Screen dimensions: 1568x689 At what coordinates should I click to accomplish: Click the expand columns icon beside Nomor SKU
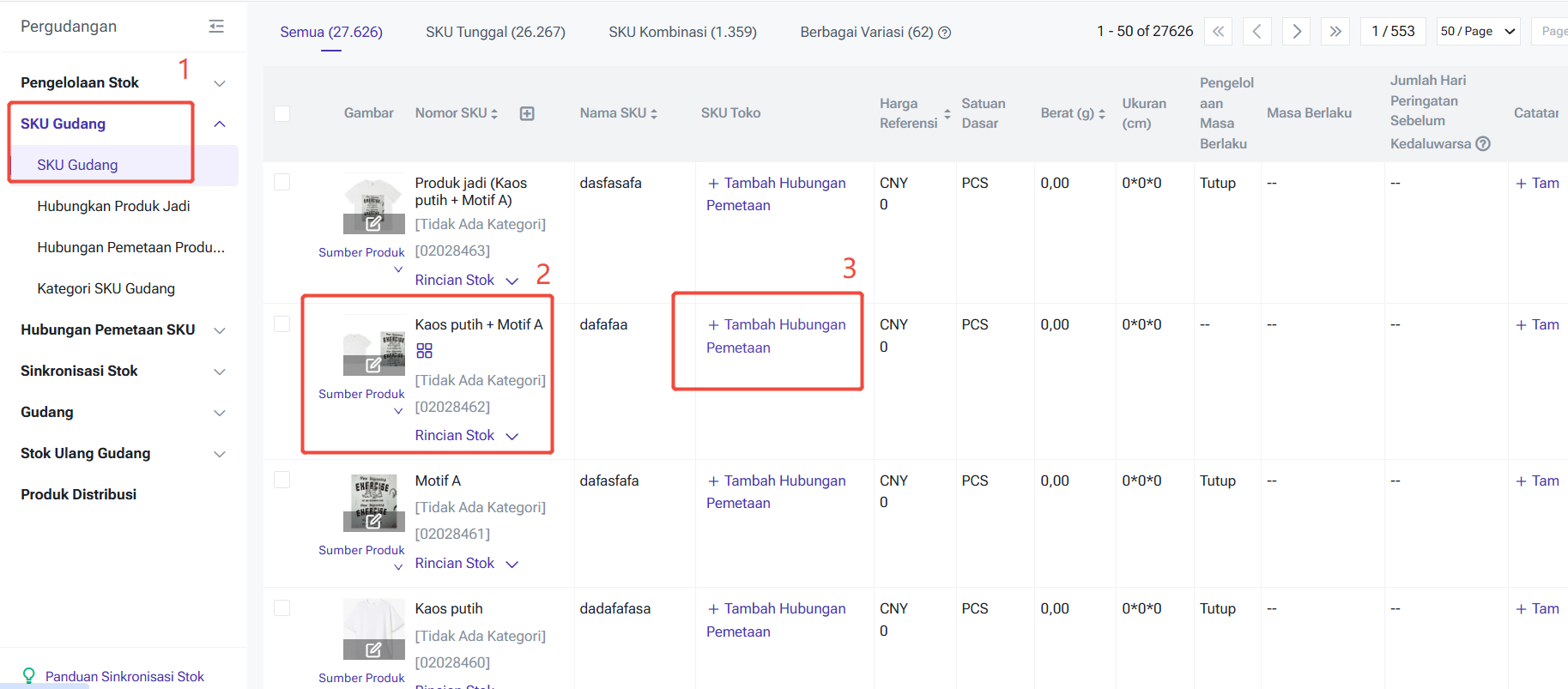(527, 113)
